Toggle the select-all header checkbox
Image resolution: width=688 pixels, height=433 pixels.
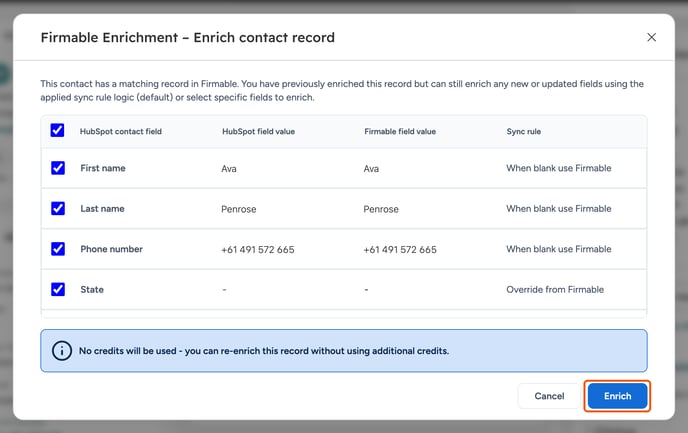click(x=57, y=130)
